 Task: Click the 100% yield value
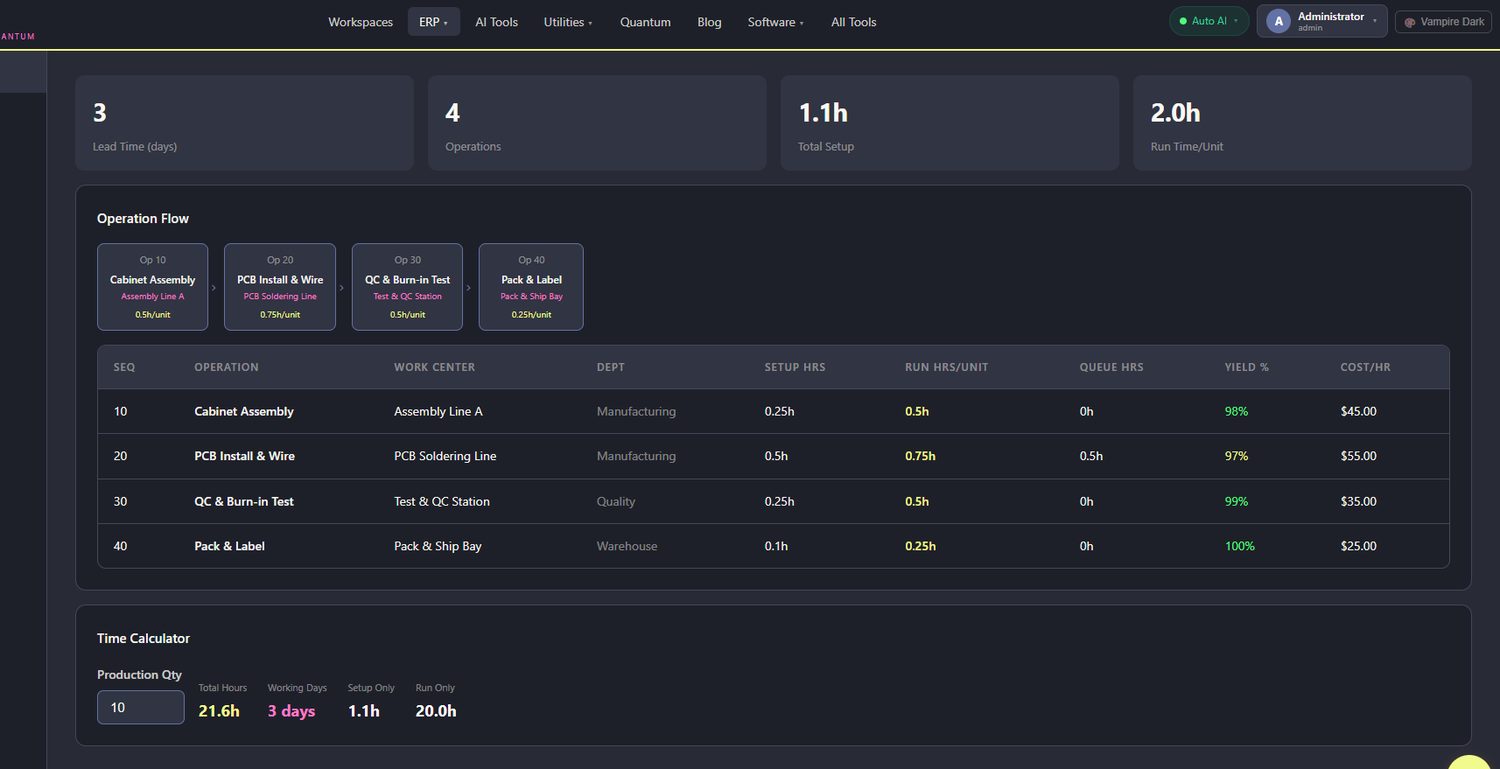point(1240,546)
